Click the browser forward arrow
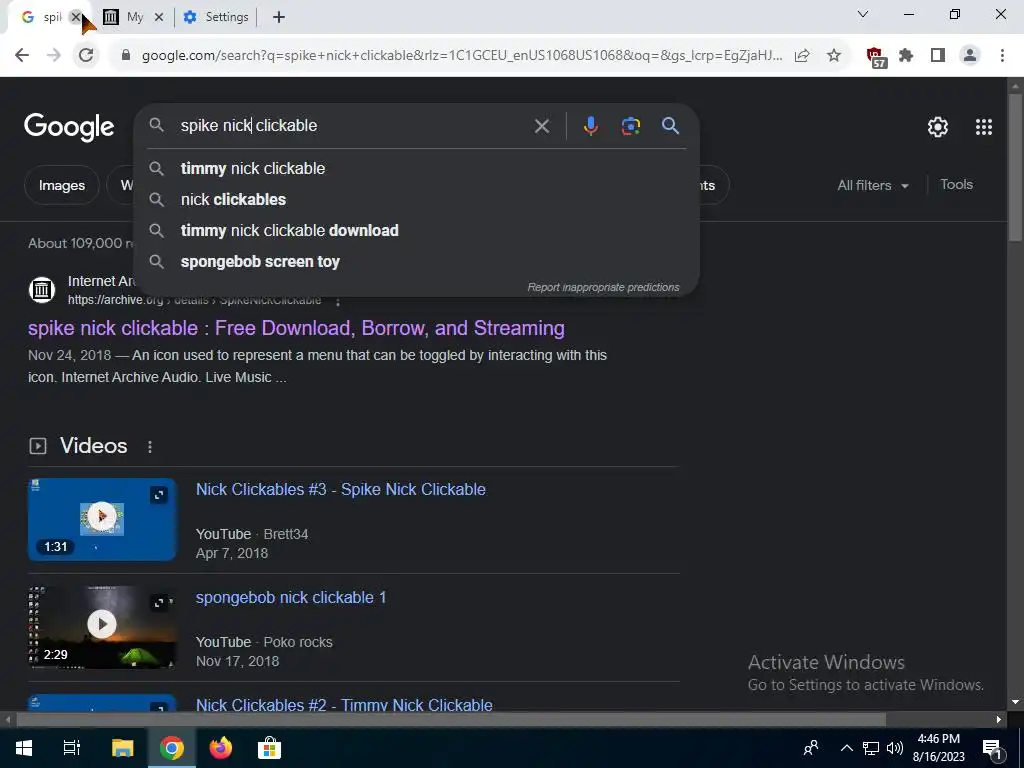The image size is (1024, 768). (54, 56)
